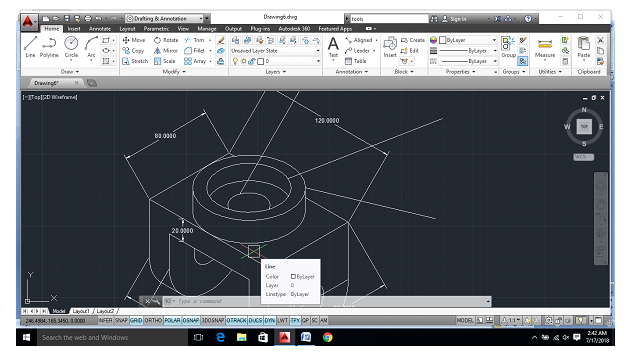
Task: Switch to the Parametric ribbon tab
Action: click(x=156, y=29)
